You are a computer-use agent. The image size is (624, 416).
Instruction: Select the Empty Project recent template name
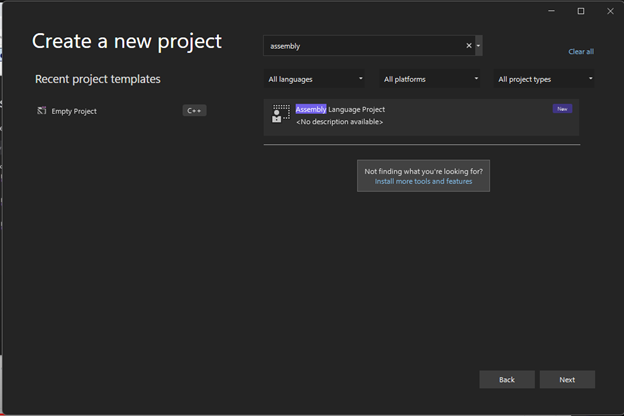pos(74,111)
